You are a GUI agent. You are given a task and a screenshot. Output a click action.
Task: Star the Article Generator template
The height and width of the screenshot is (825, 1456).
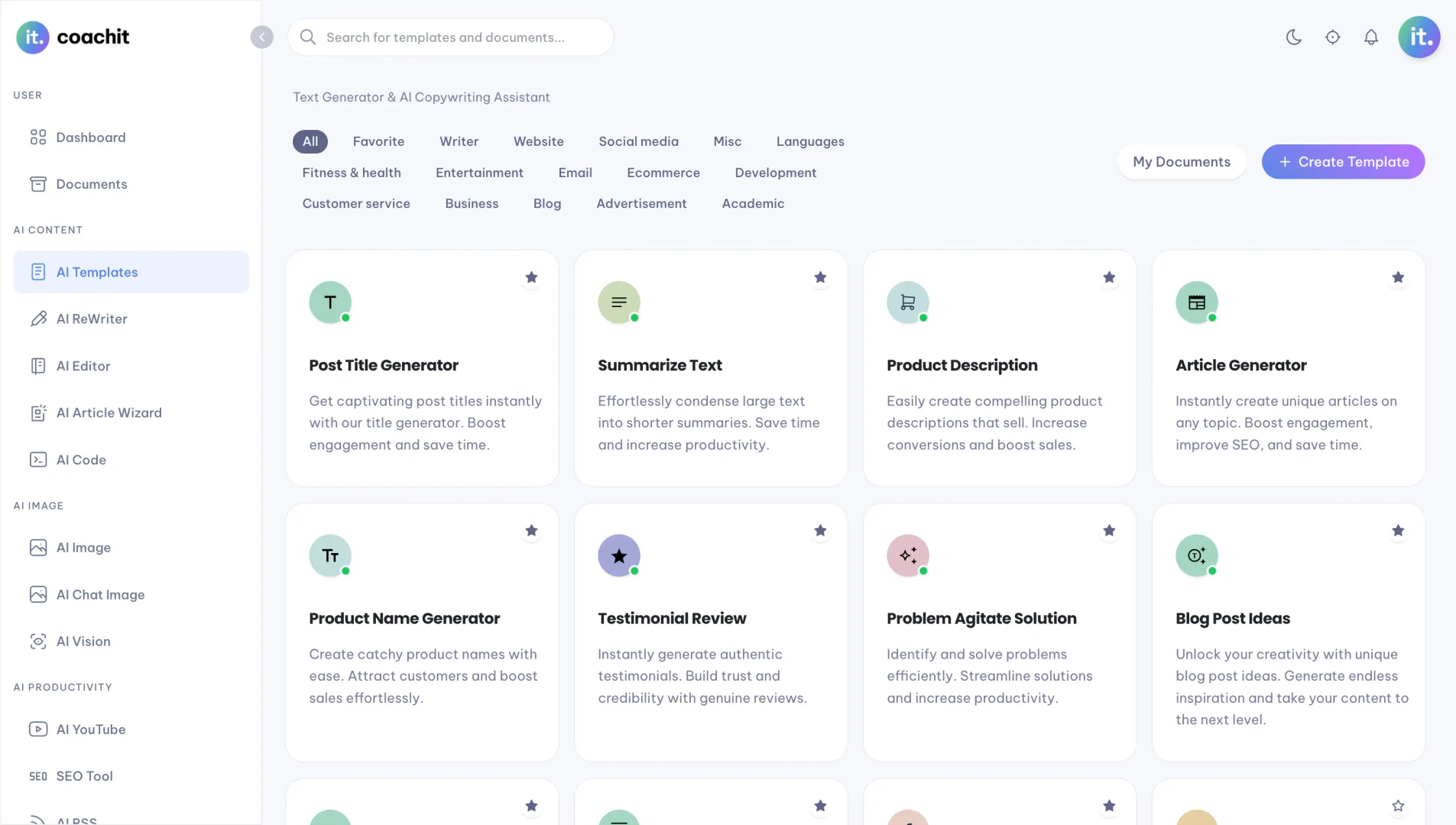tap(1399, 277)
